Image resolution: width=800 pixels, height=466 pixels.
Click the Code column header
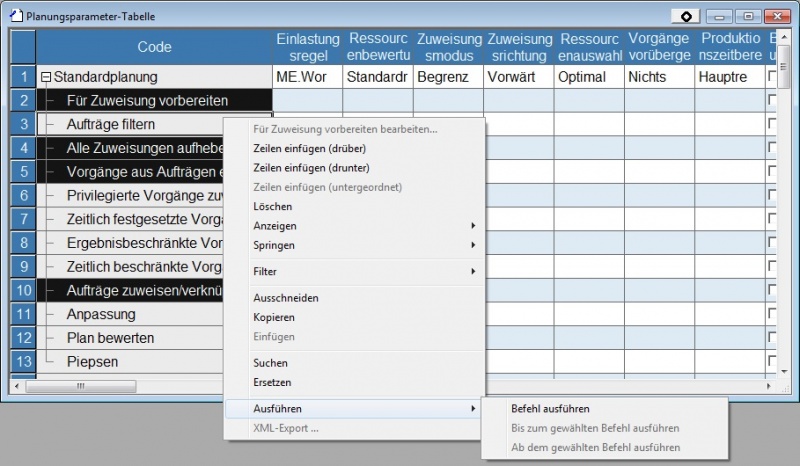154,46
